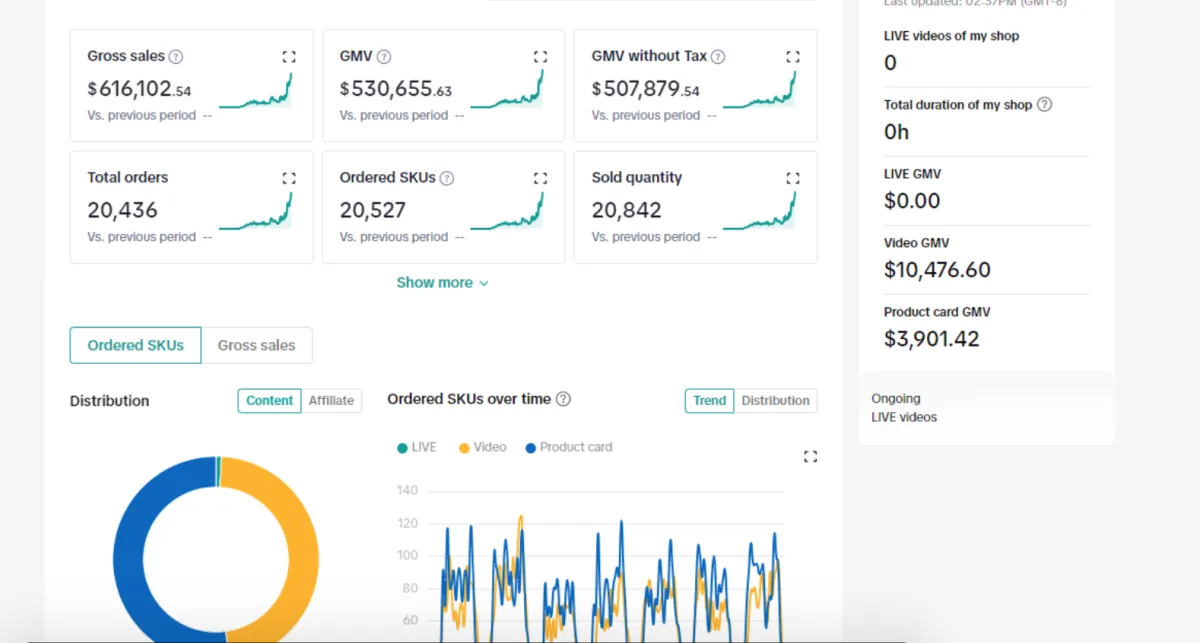
Task: Select Content distribution toggle
Action: click(x=269, y=400)
